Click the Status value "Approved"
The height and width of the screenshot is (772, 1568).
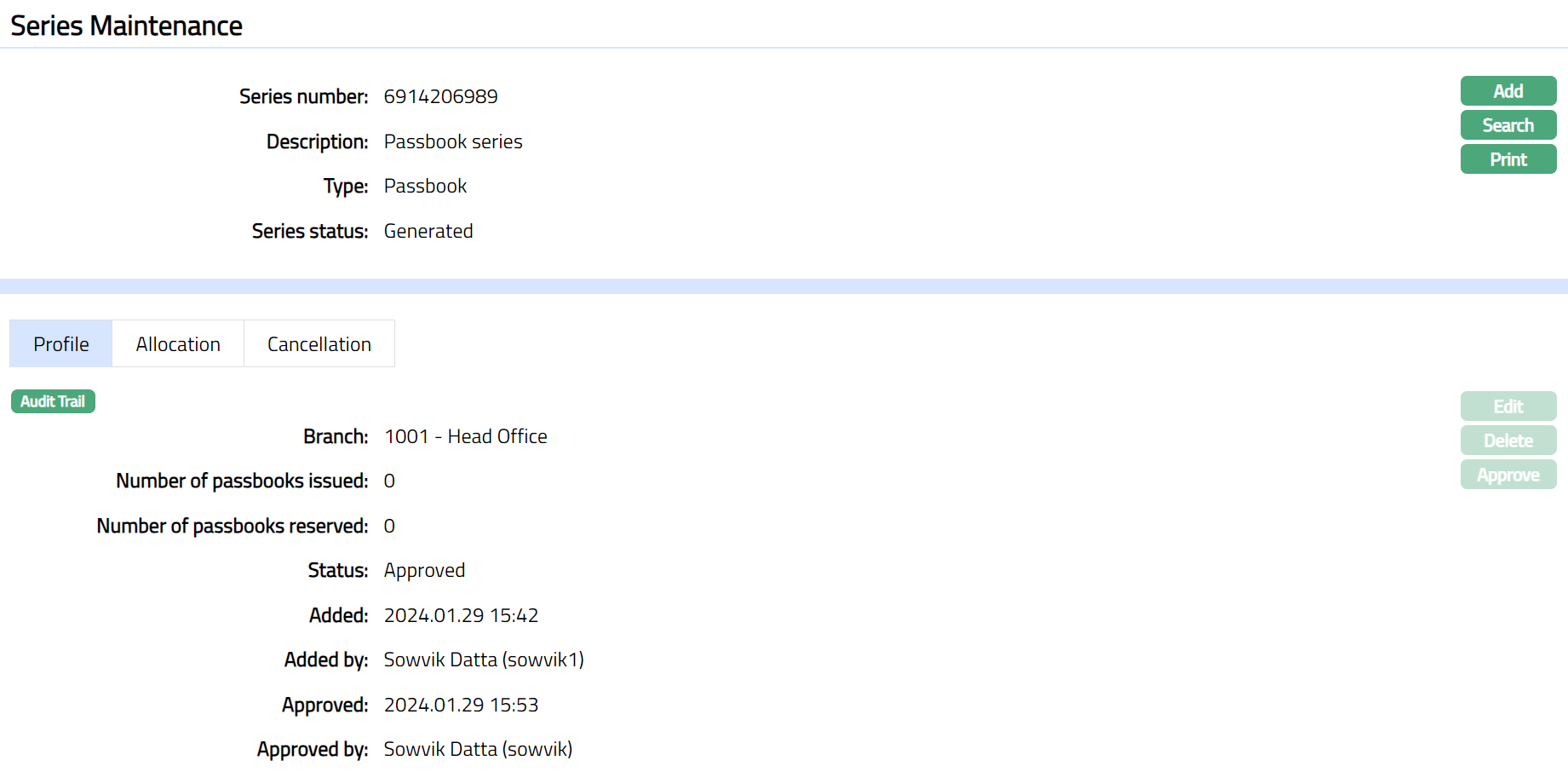(x=424, y=570)
